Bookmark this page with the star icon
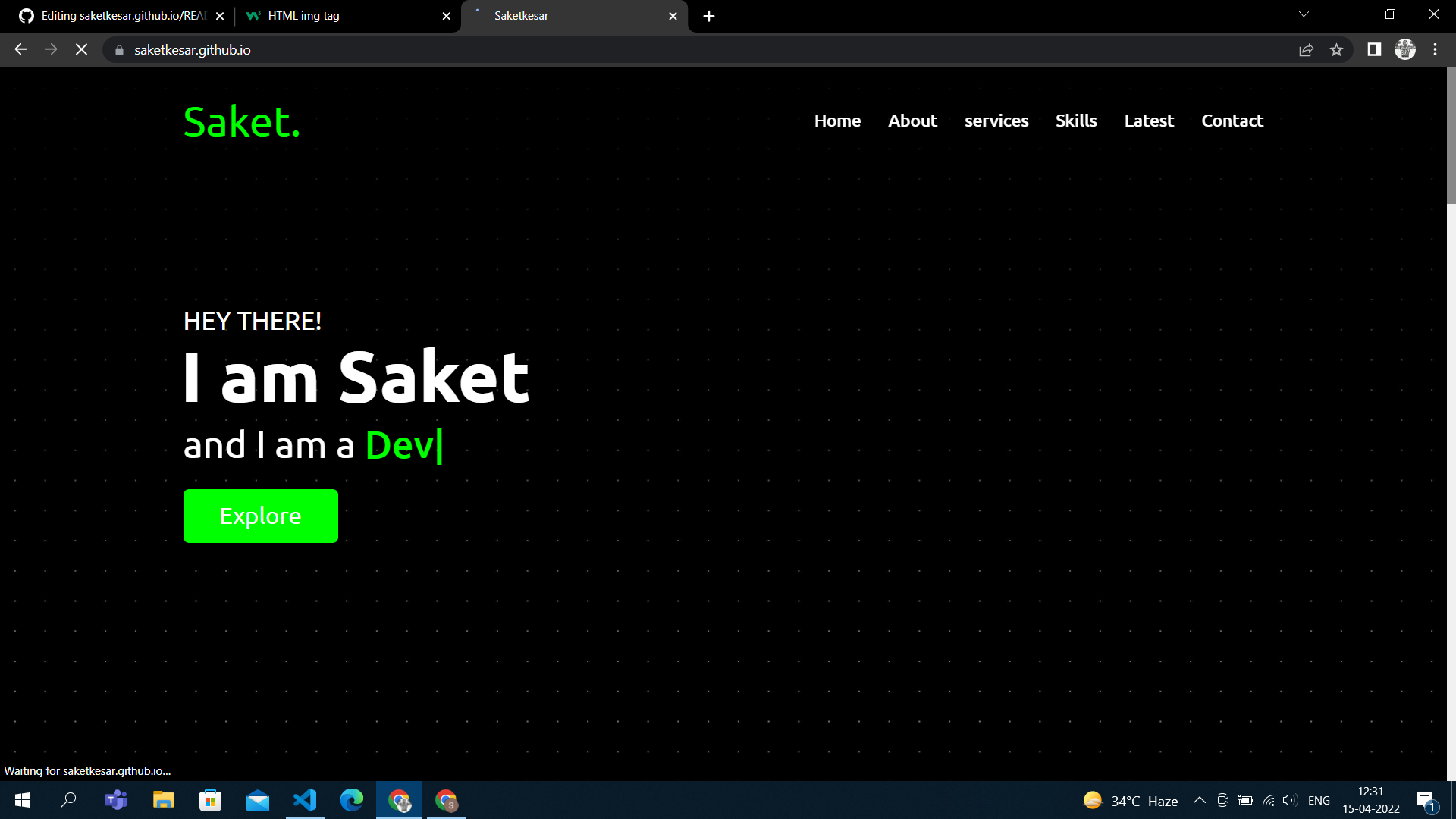This screenshot has height=819, width=1456. [x=1336, y=50]
